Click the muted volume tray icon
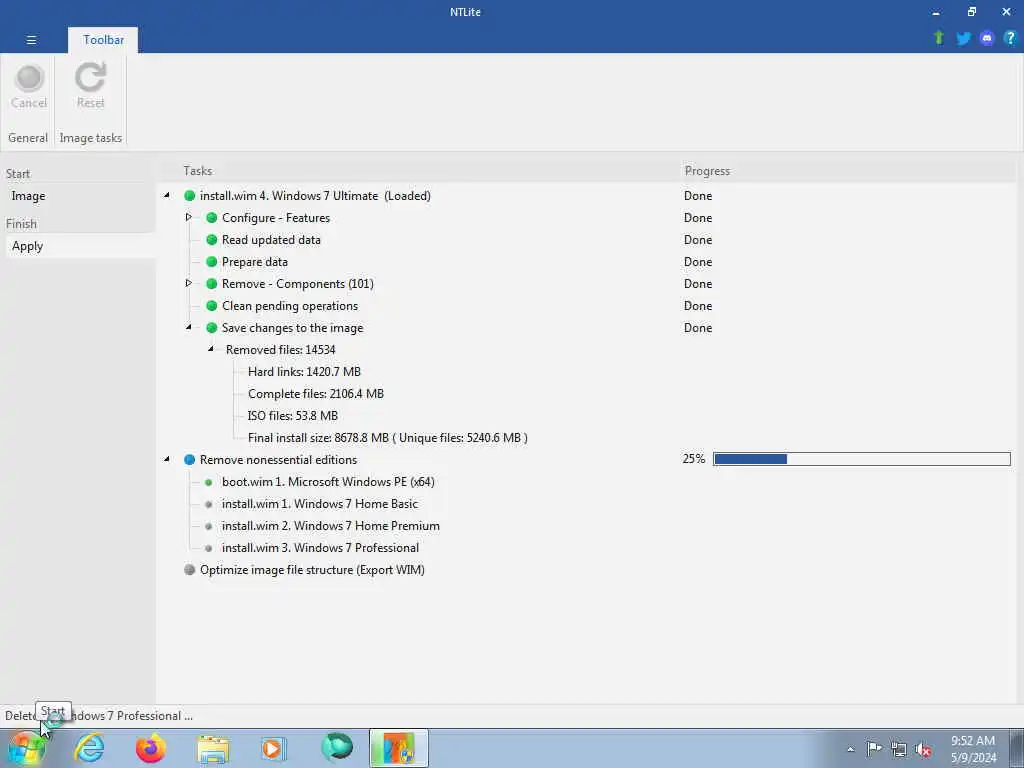1024x768 pixels. click(923, 749)
